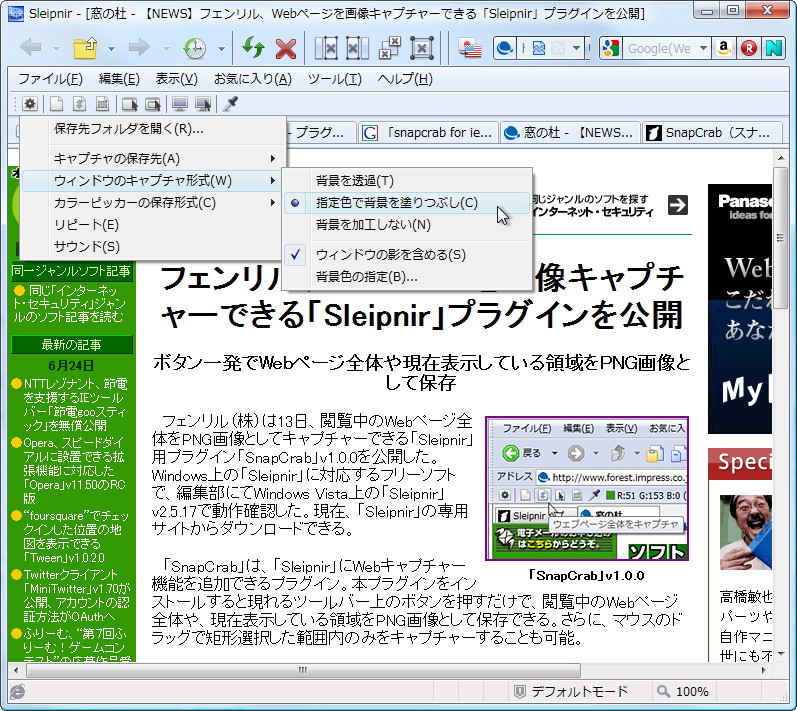Open the search engine combo dropdown arrow
Screen dimensions: 797x711
703,48
